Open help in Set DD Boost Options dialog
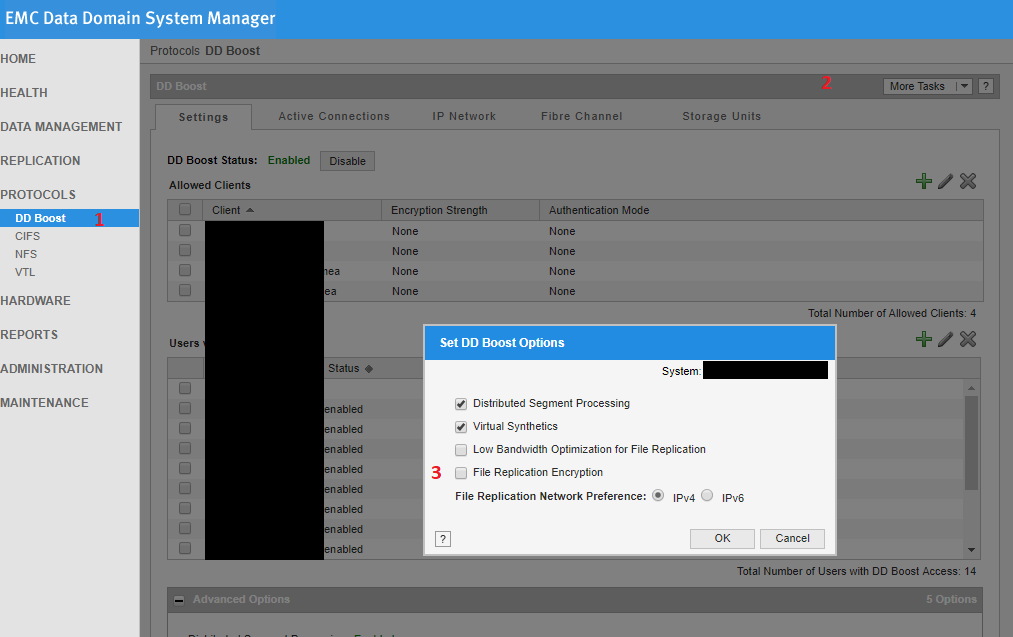Screen dimensions: 1013x637 pyautogui.click(x=442, y=538)
